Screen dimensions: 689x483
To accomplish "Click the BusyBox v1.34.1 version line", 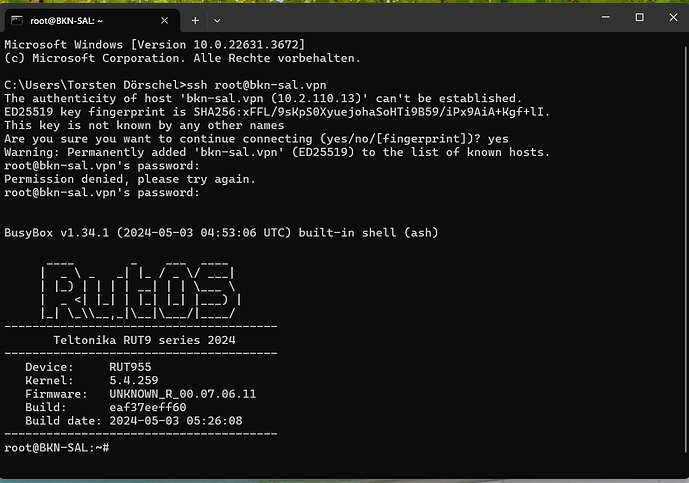I will [221, 232].
